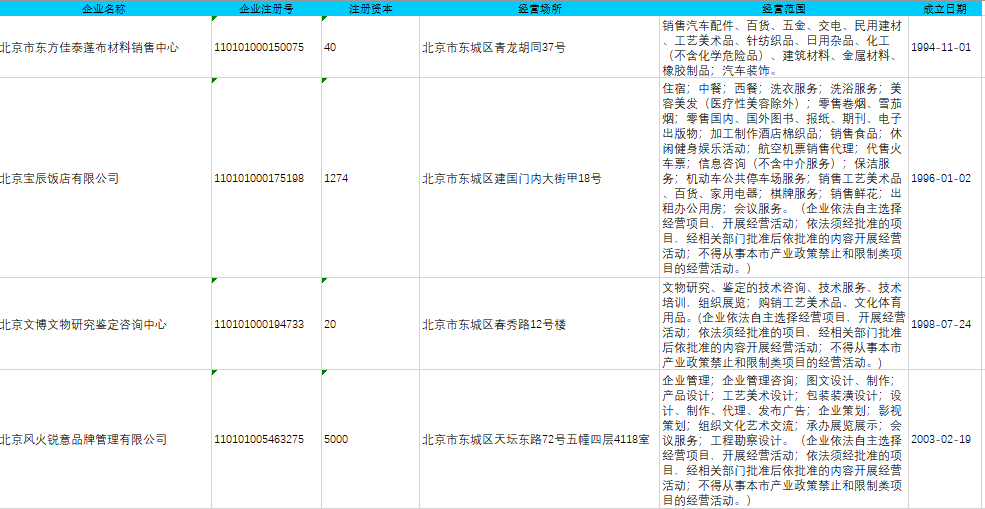Viewport: 985px width, 509px height.
Task: Click registration number 110101000194733
Action: pos(259,324)
